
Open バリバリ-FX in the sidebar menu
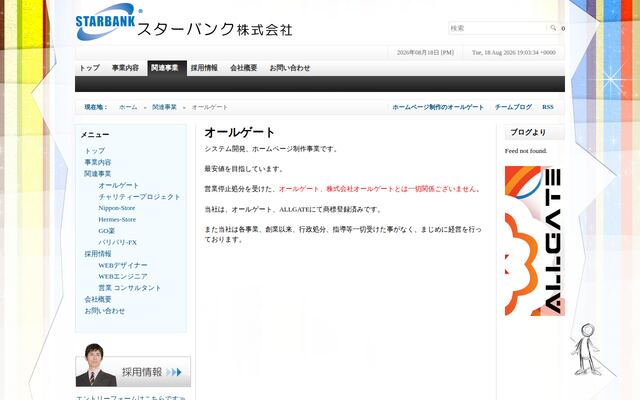[118, 242]
